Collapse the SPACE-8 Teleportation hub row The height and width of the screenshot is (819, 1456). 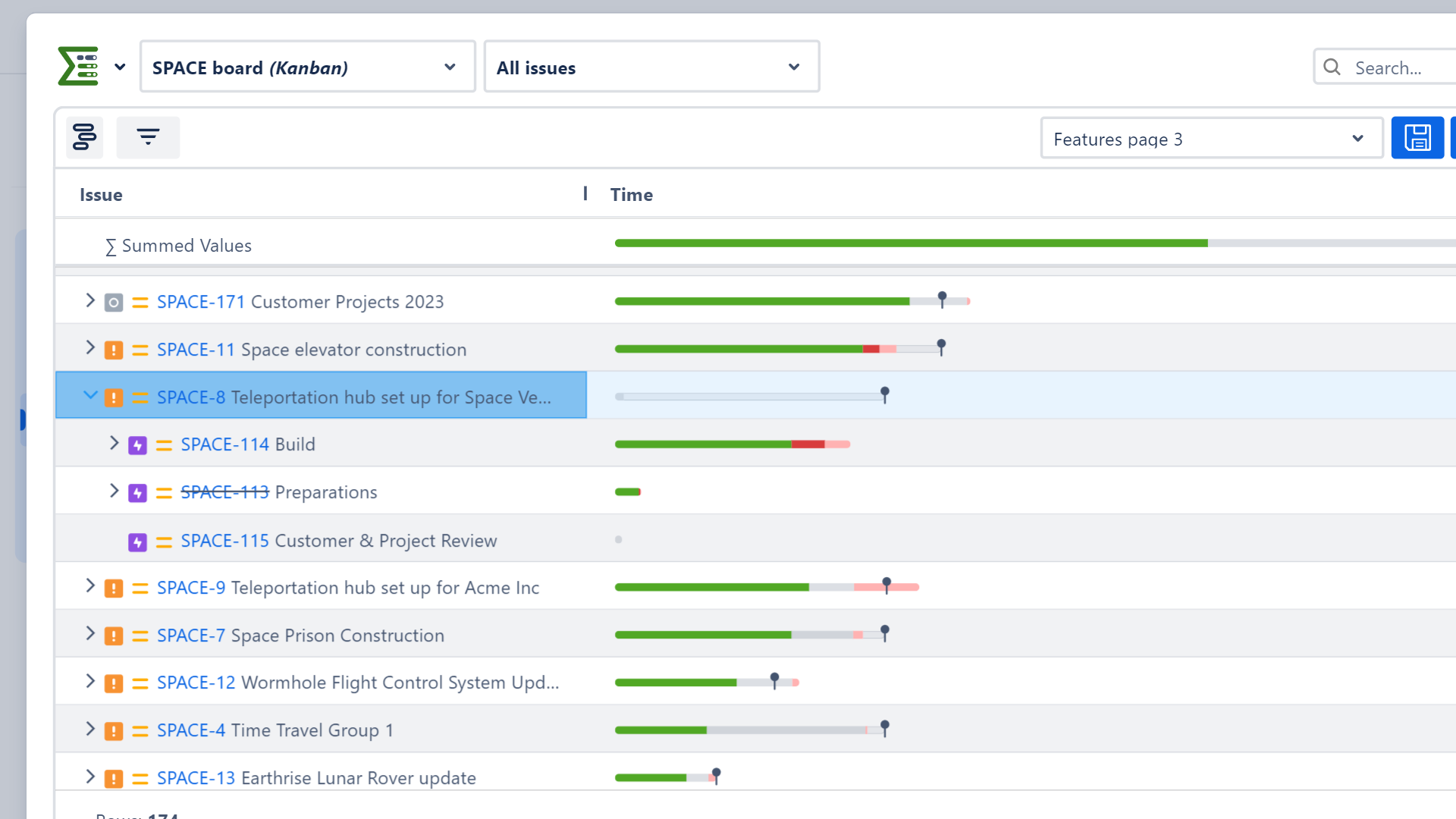click(90, 395)
